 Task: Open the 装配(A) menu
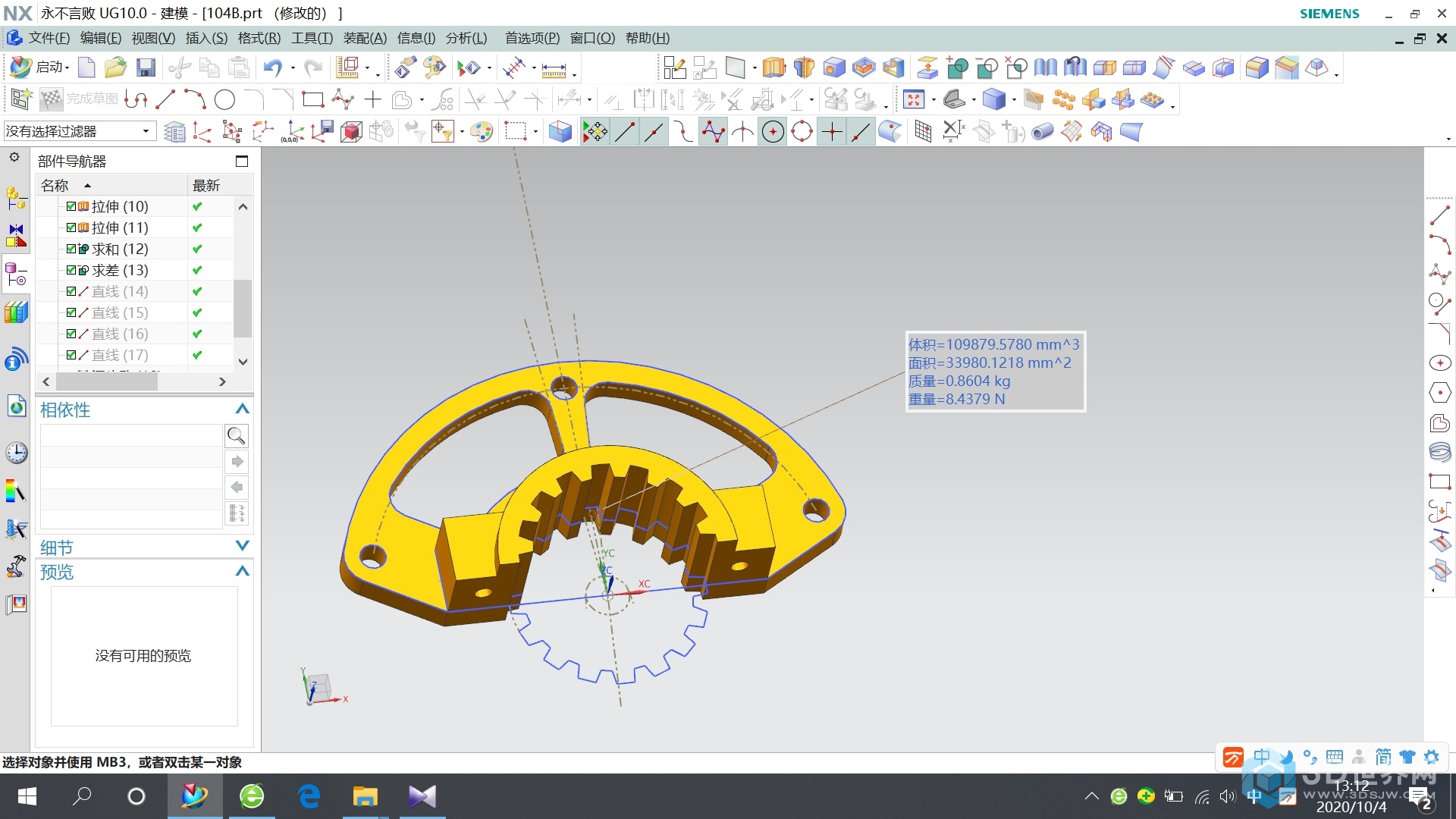tap(365, 38)
